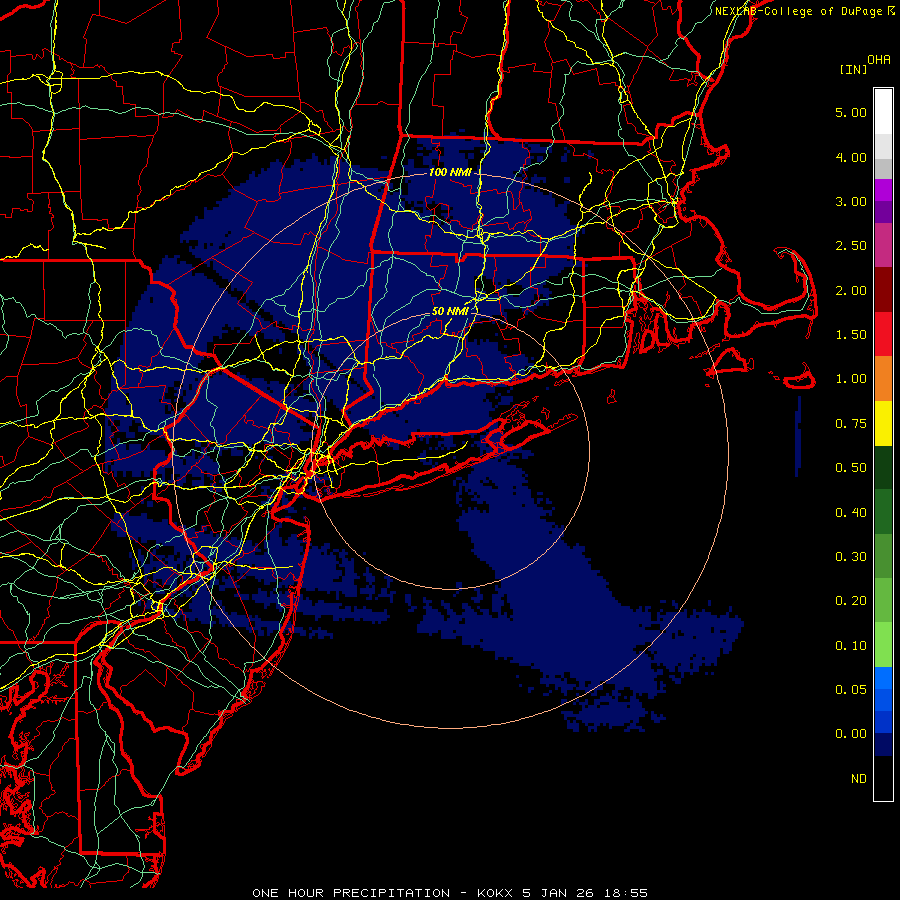This screenshot has width=900, height=900.
Task: Click the 100 NMI range ring label
Action: (x=450, y=172)
